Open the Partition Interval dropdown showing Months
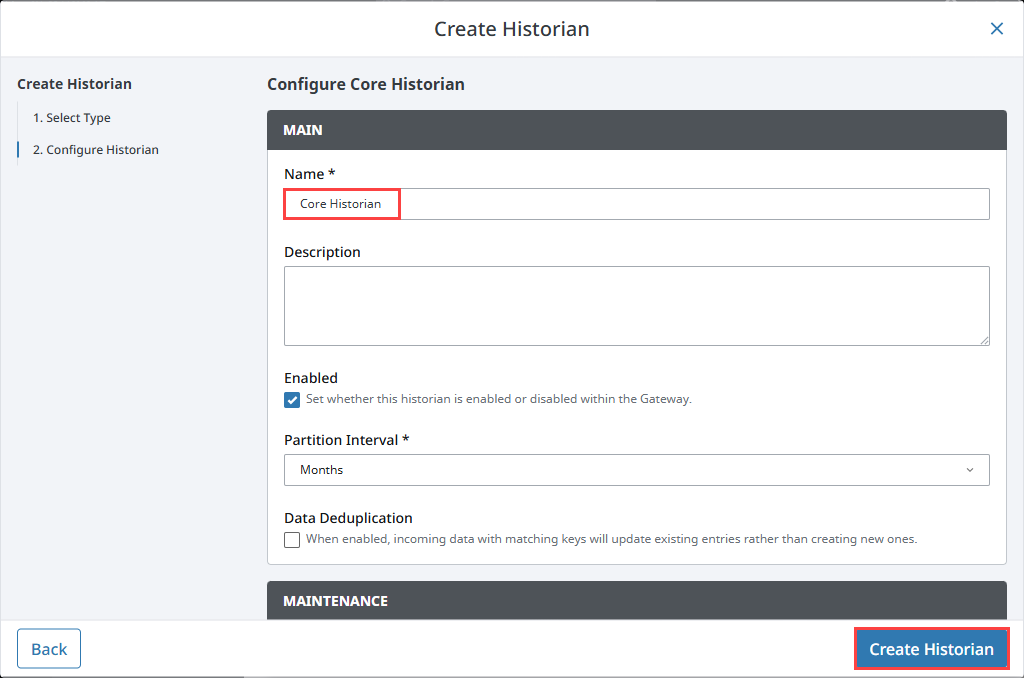Viewport: 1024px width, 678px height. (636, 470)
